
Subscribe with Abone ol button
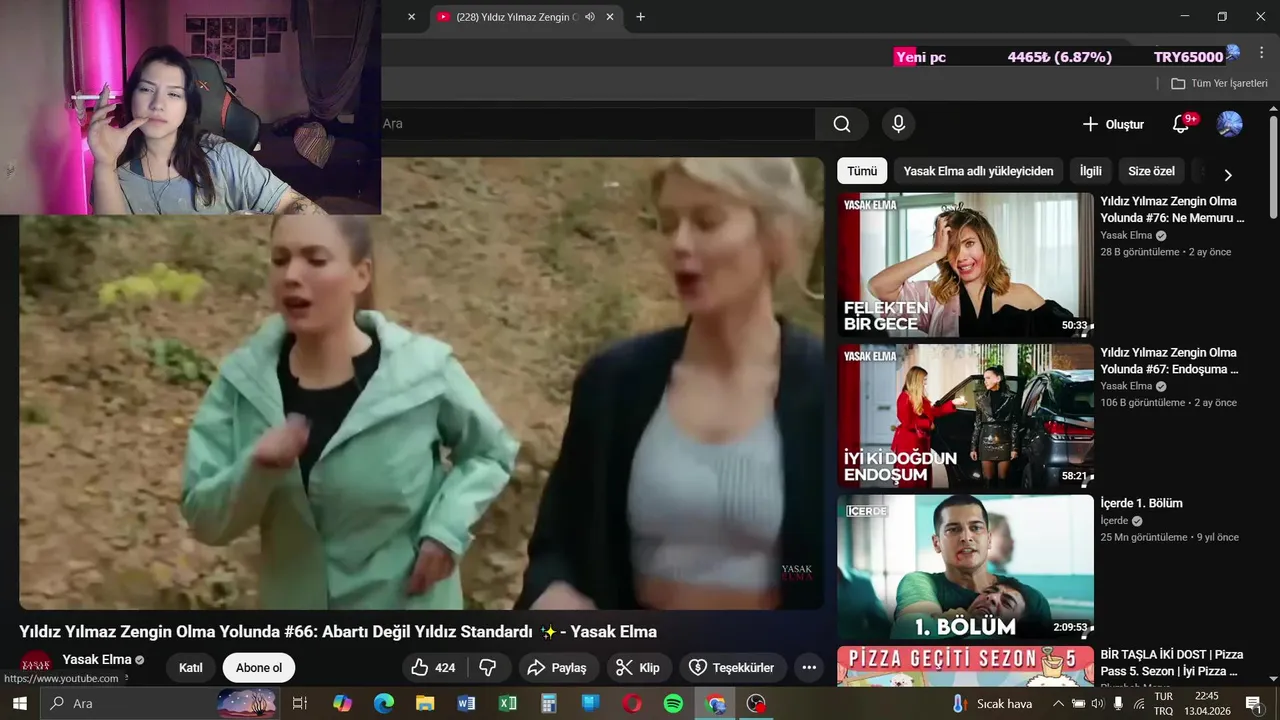[x=259, y=668]
